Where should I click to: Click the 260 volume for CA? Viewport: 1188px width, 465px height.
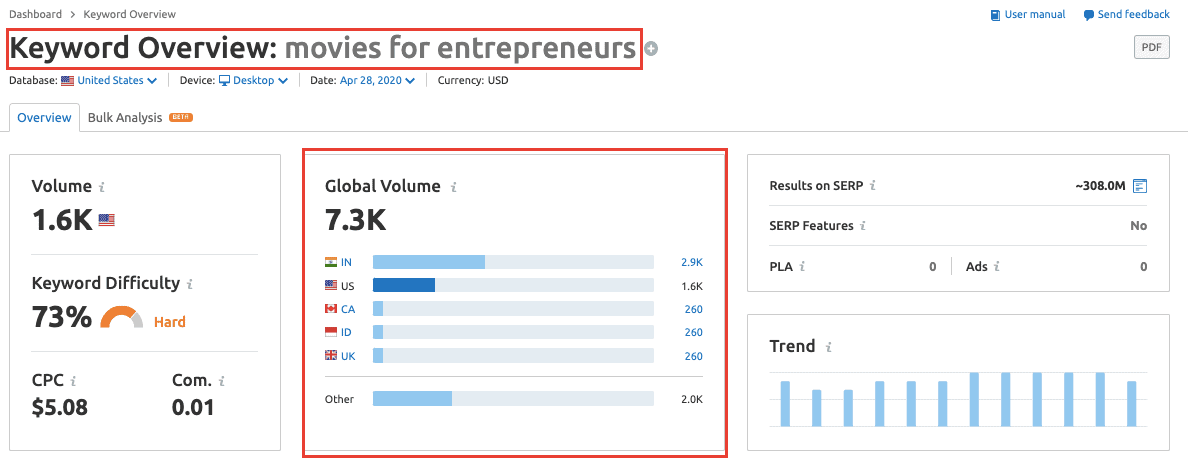[693, 309]
